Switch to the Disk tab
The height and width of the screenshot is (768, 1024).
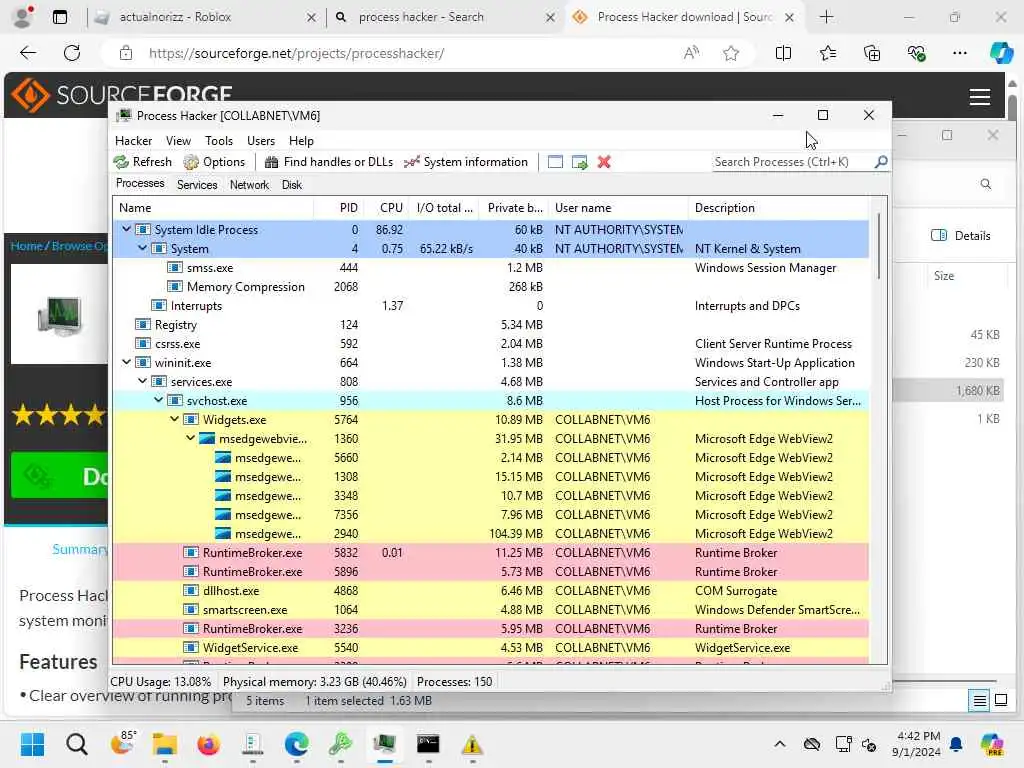tap(292, 185)
